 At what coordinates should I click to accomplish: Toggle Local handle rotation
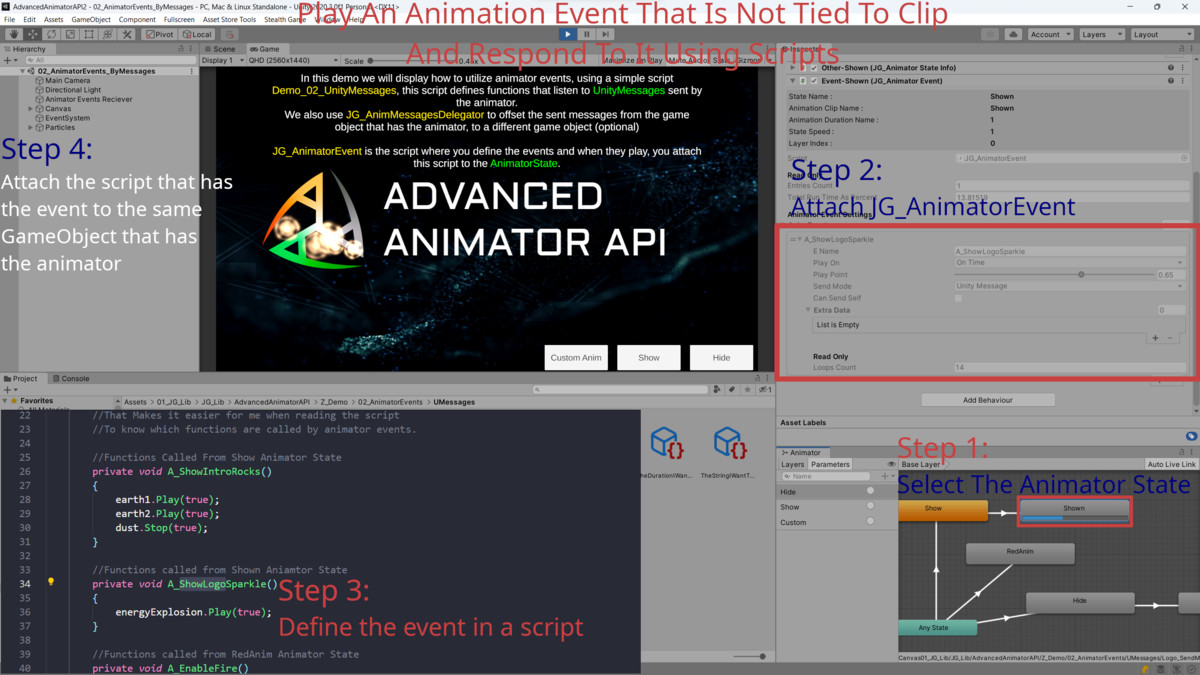coord(197,34)
